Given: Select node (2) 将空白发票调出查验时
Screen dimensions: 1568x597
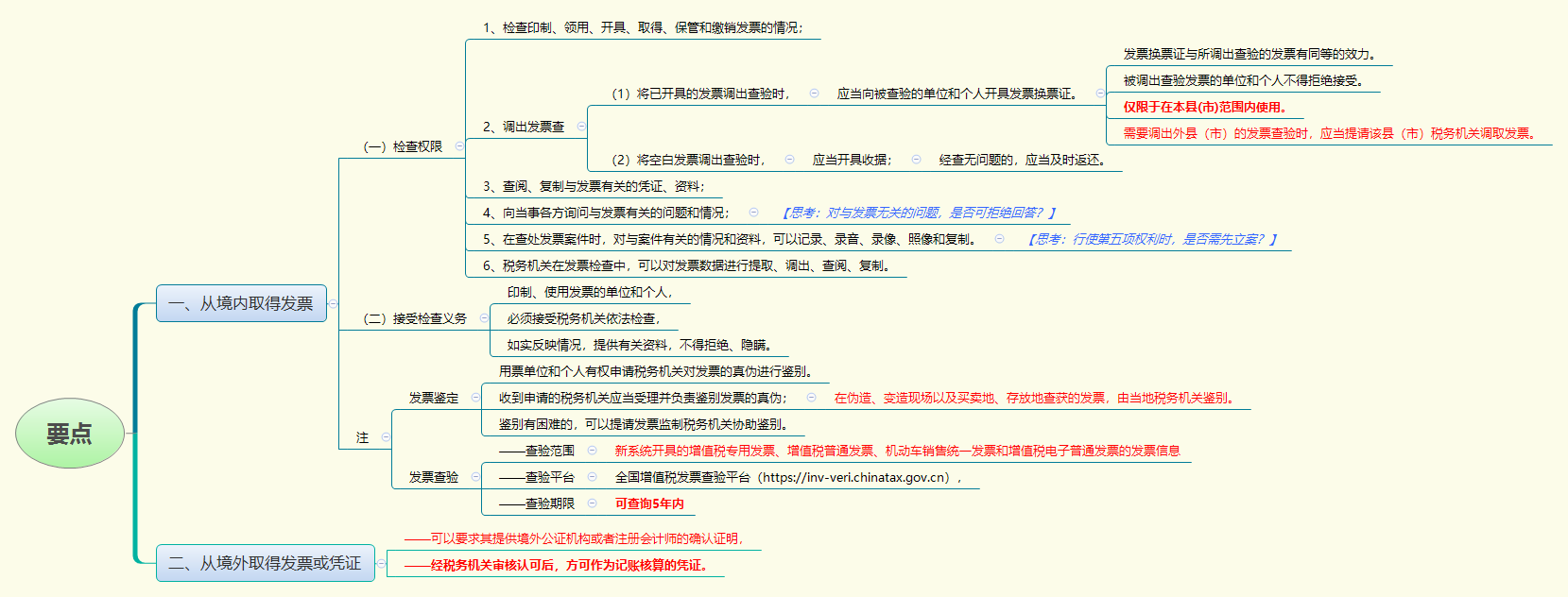Looking at the screenshot, I should [x=688, y=160].
